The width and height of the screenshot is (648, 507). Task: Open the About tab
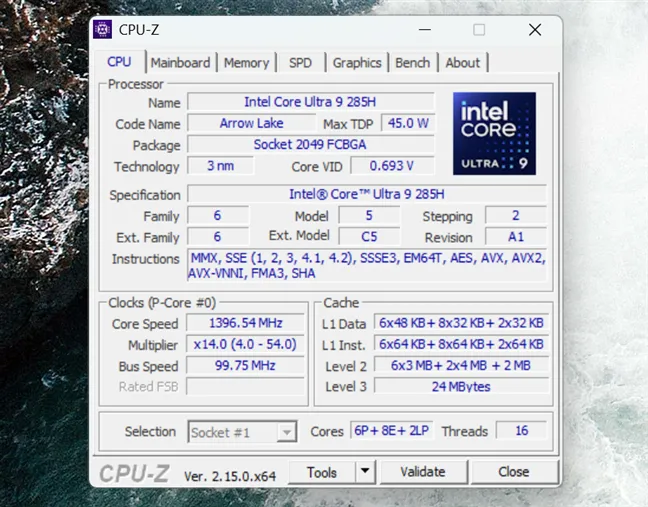462,63
